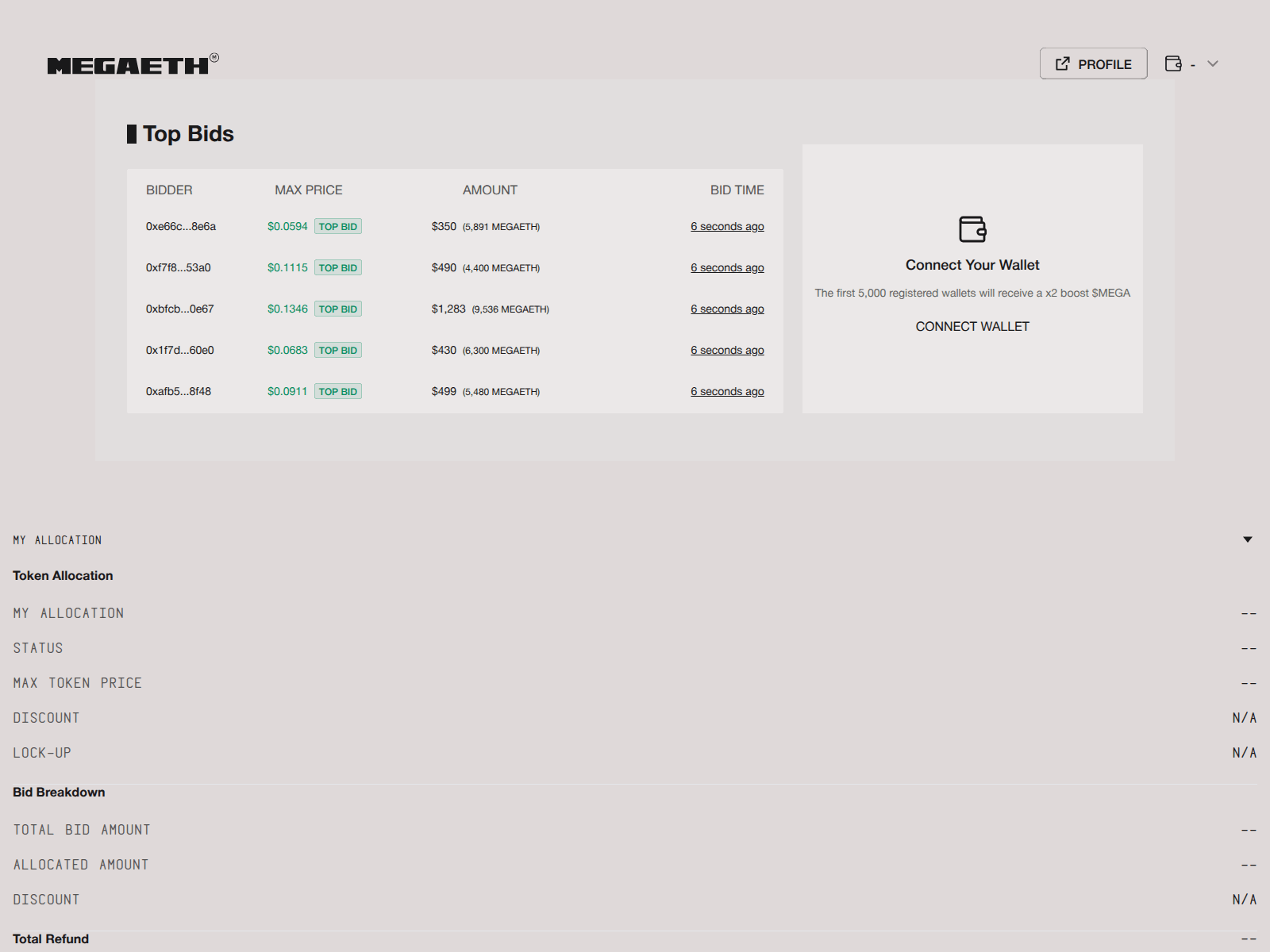Expand the wallet dropdown chevron in header

1213,63
